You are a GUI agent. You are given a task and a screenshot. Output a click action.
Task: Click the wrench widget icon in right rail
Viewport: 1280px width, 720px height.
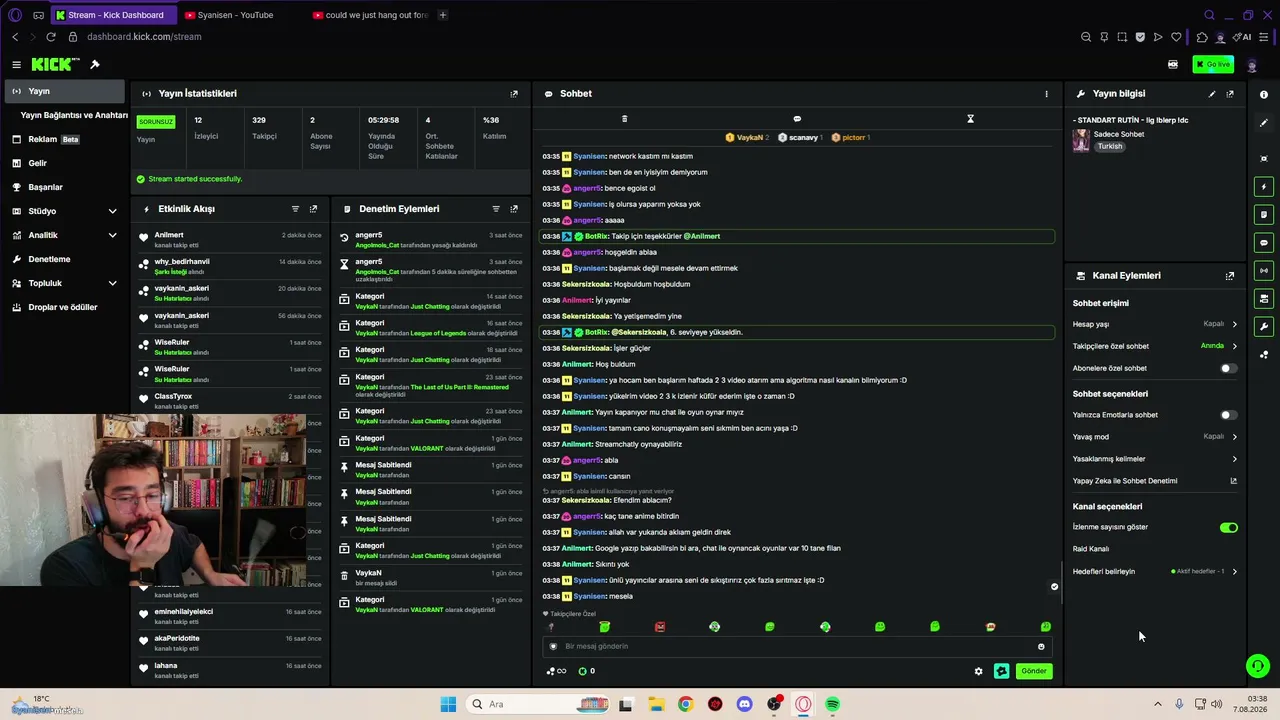[1264, 327]
